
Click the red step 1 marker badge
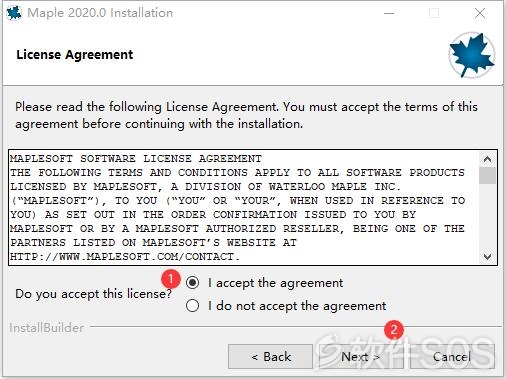click(x=171, y=279)
